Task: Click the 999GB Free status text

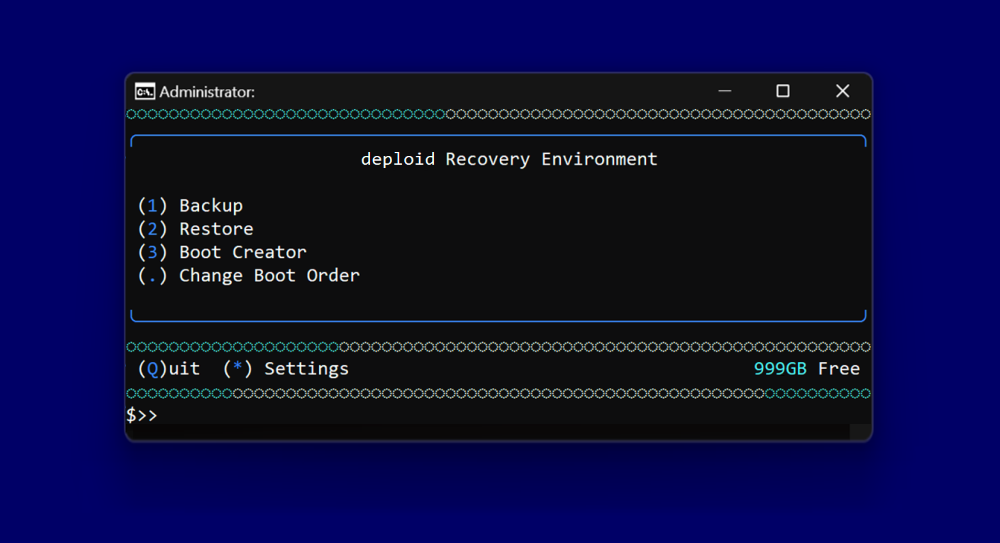Action: tap(807, 368)
